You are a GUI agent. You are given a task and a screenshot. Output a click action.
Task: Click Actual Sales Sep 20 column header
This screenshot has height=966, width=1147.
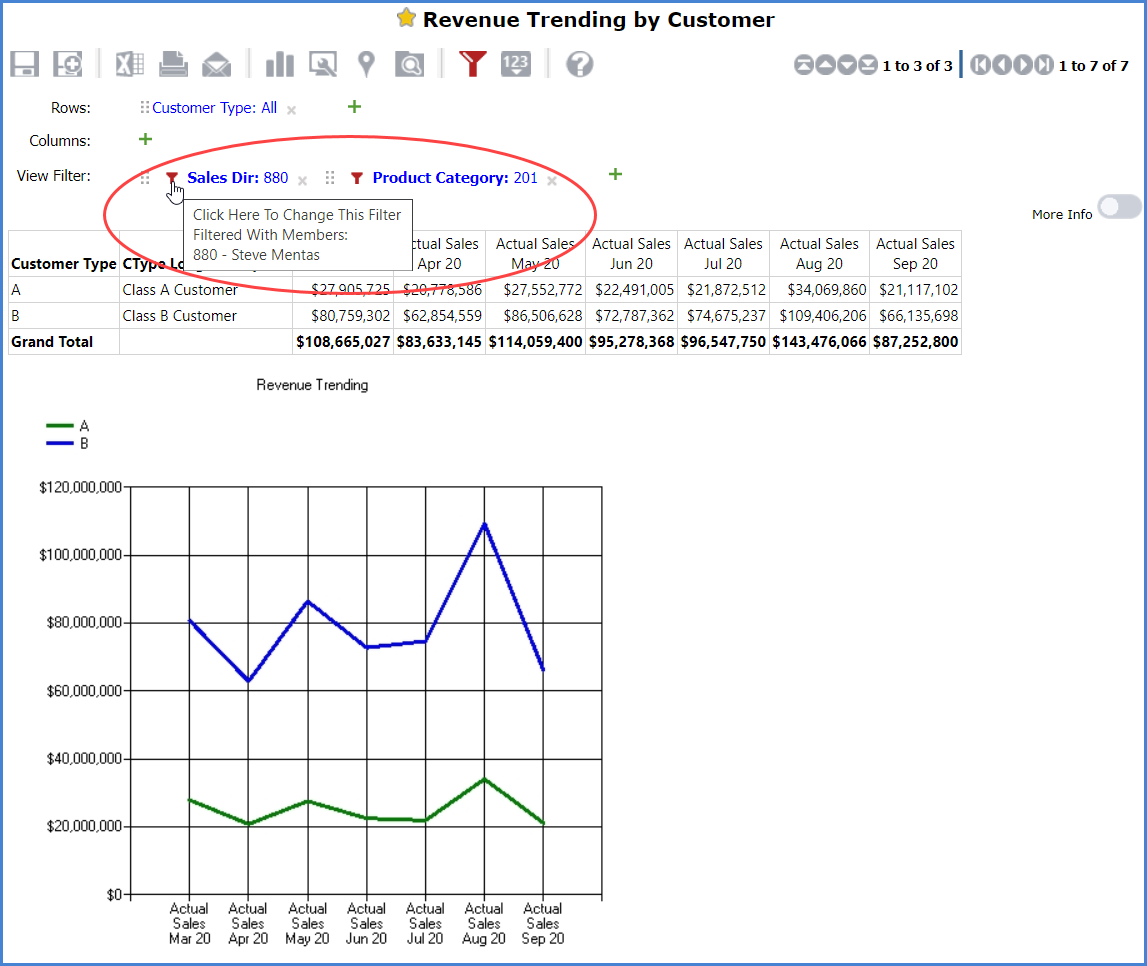coord(915,254)
